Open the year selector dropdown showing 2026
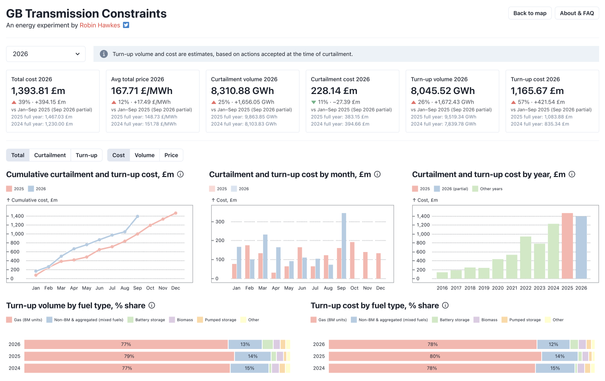 [x=46, y=54]
